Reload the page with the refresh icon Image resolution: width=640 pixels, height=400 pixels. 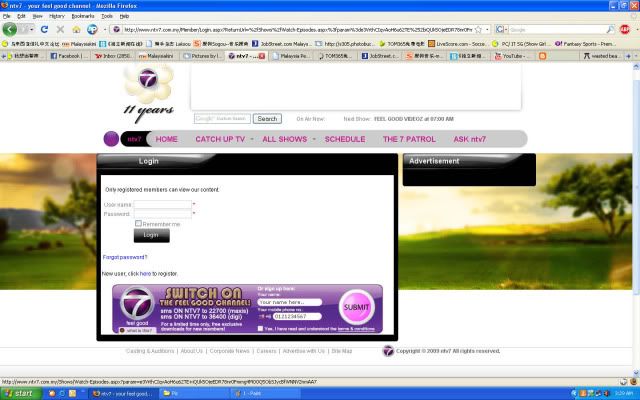pyautogui.click(x=44, y=29)
